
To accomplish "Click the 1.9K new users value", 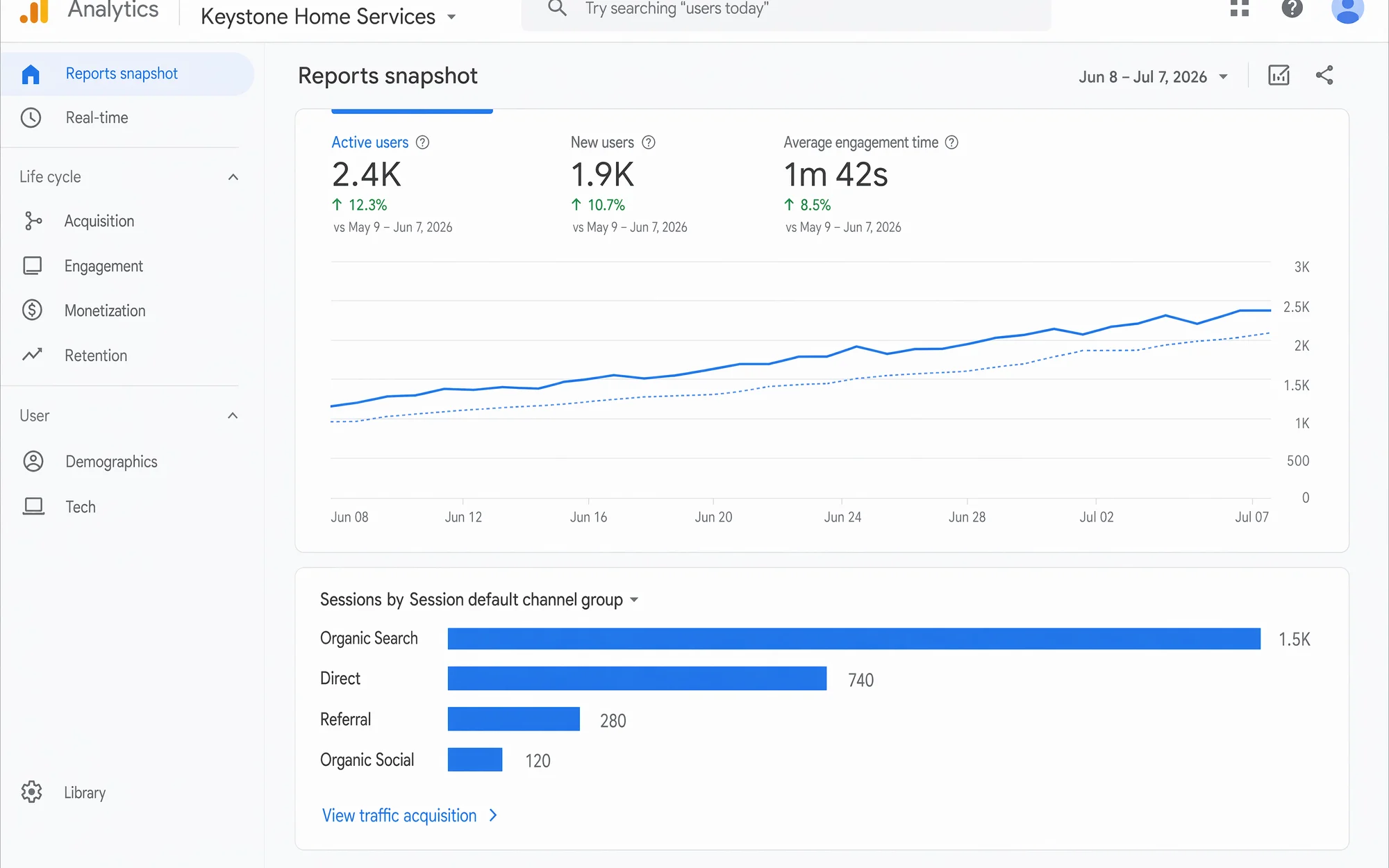I will [x=602, y=174].
